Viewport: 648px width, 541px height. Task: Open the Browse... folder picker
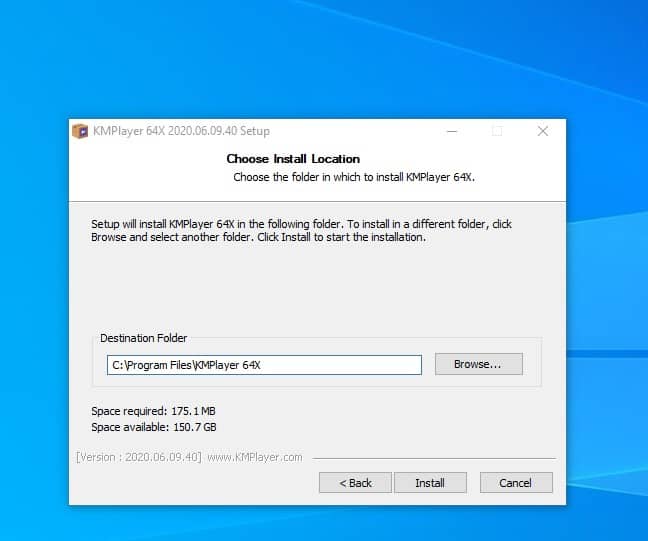(479, 364)
